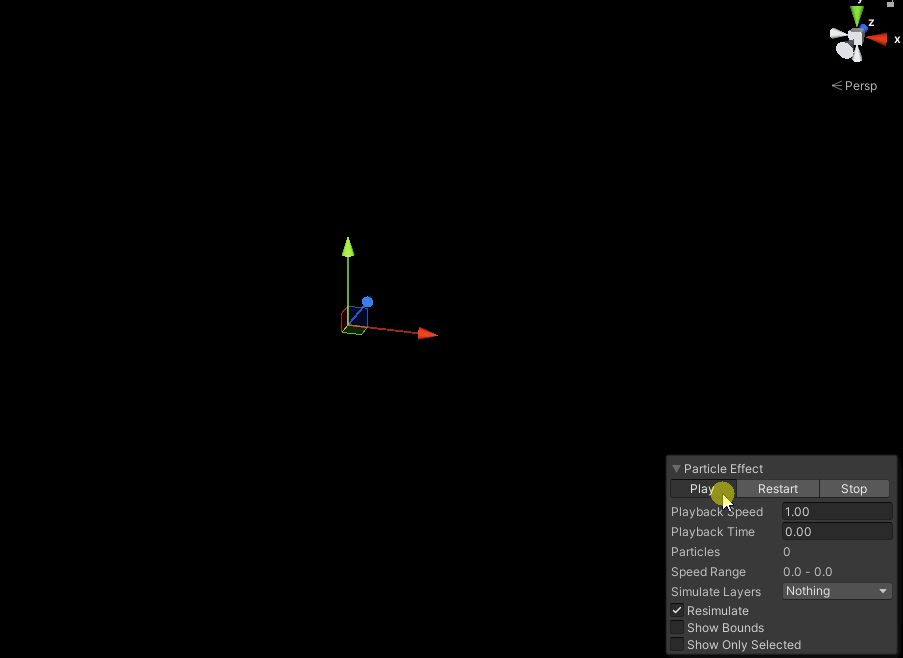The height and width of the screenshot is (658, 903).
Task: Edit the Playback Time field
Action: pyautogui.click(x=837, y=531)
